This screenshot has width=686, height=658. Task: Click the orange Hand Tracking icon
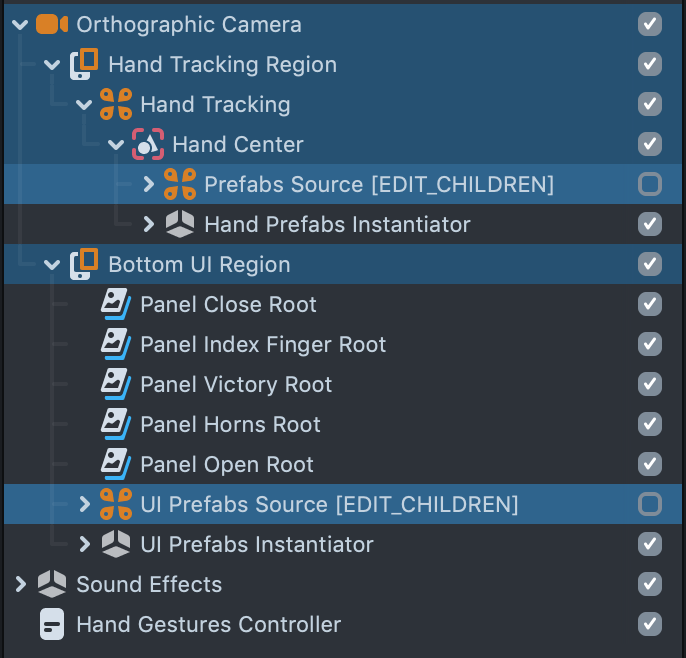[116, 104]
